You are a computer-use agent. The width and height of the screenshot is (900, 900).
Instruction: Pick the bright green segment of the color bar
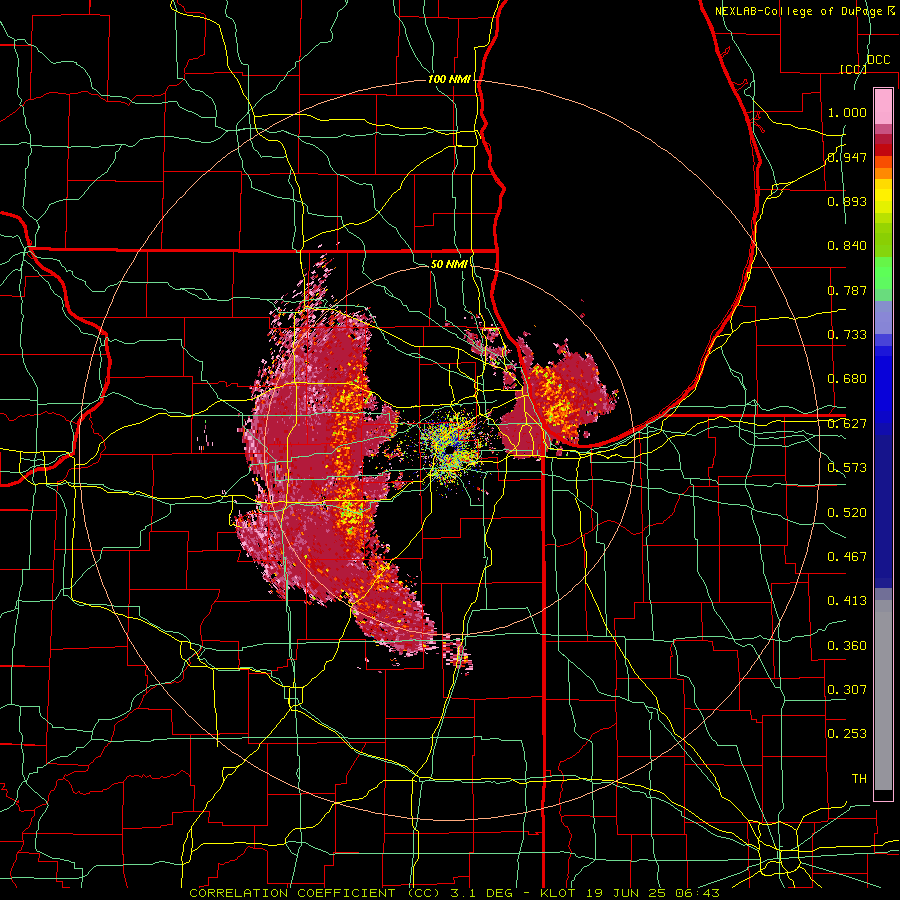(883, 273)
